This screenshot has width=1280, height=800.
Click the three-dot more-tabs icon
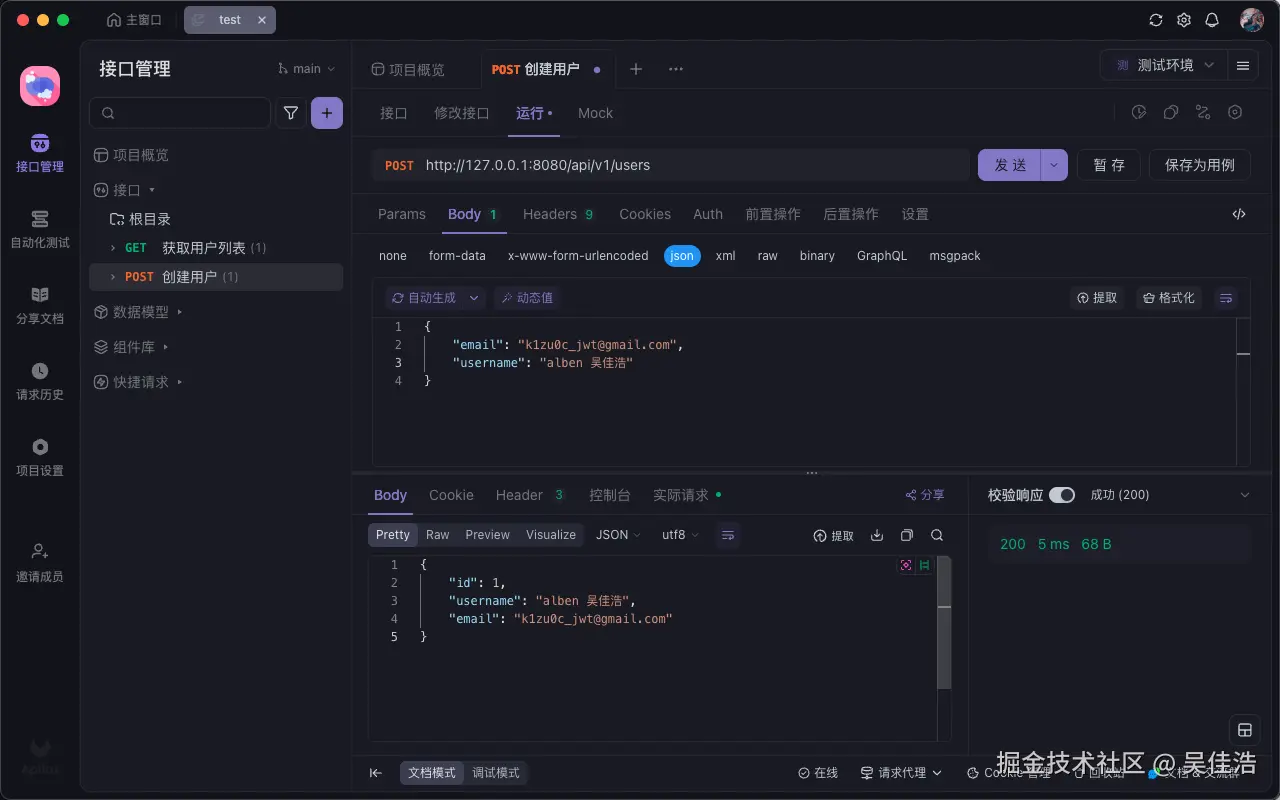point(676,69)
